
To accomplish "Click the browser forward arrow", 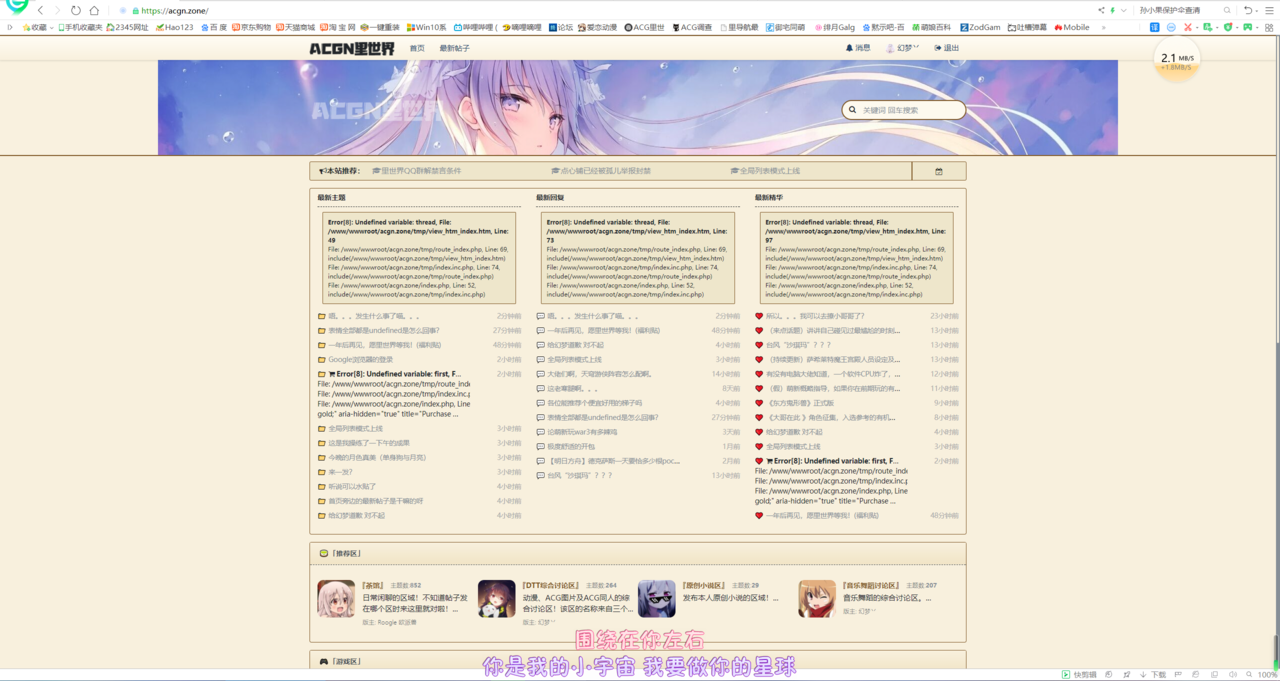I will 57,10.
